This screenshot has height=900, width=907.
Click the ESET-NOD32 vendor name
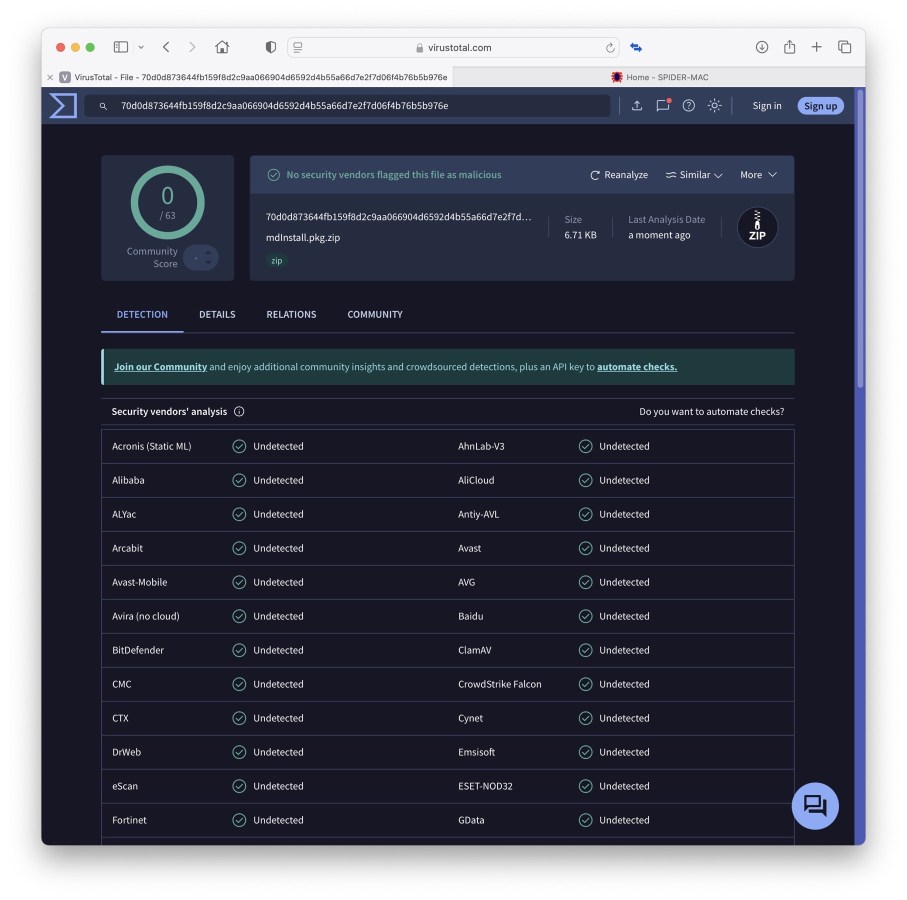click(x=485, y=786)
